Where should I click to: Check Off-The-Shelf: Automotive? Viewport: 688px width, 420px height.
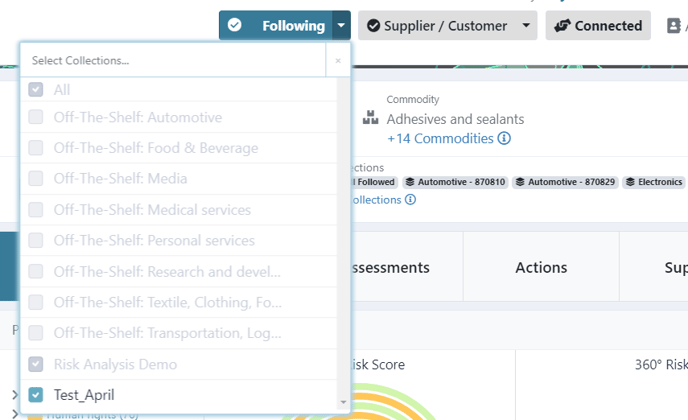(x=36, y=117)
